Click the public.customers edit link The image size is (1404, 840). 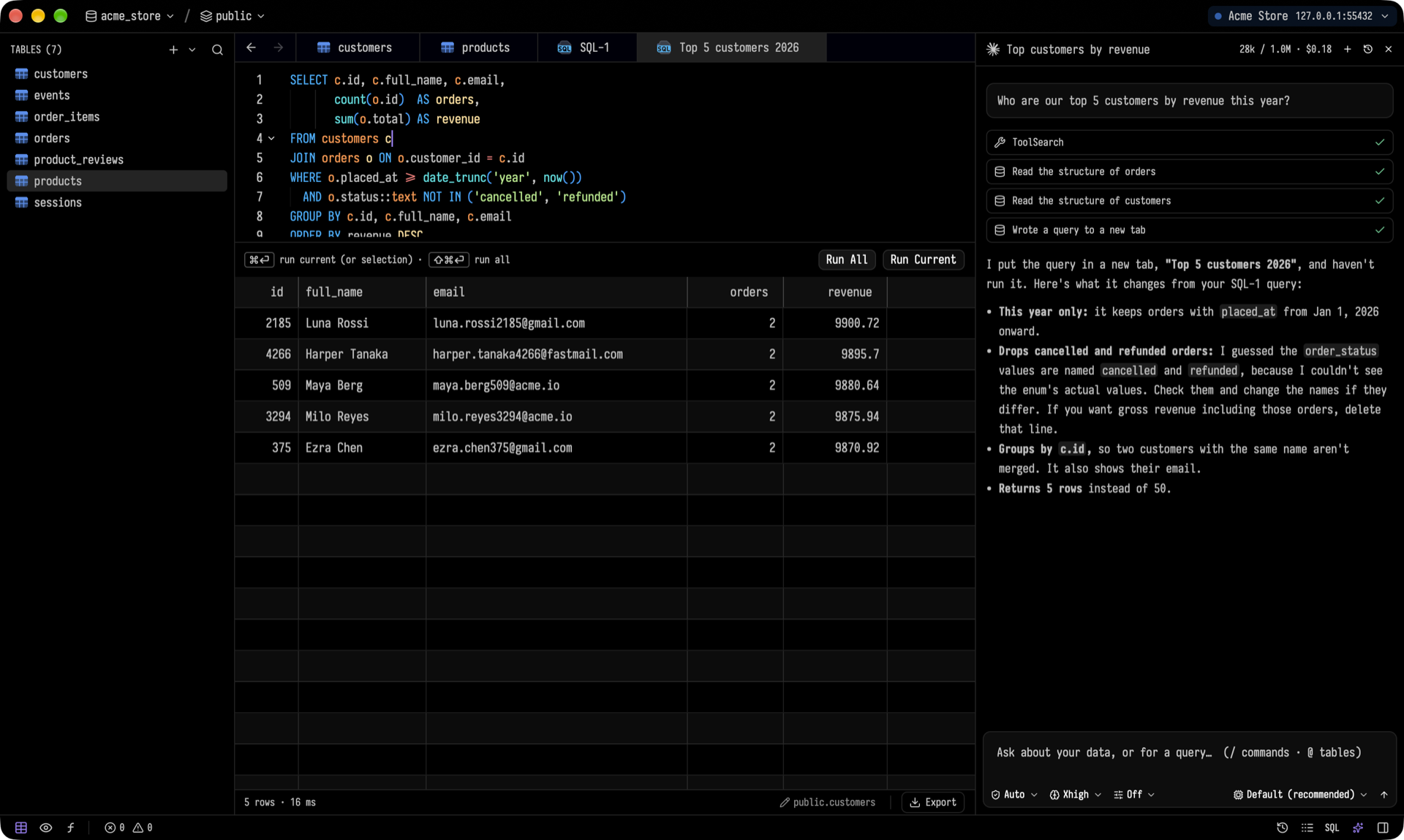pyautogui.click(x=827, y=803)
